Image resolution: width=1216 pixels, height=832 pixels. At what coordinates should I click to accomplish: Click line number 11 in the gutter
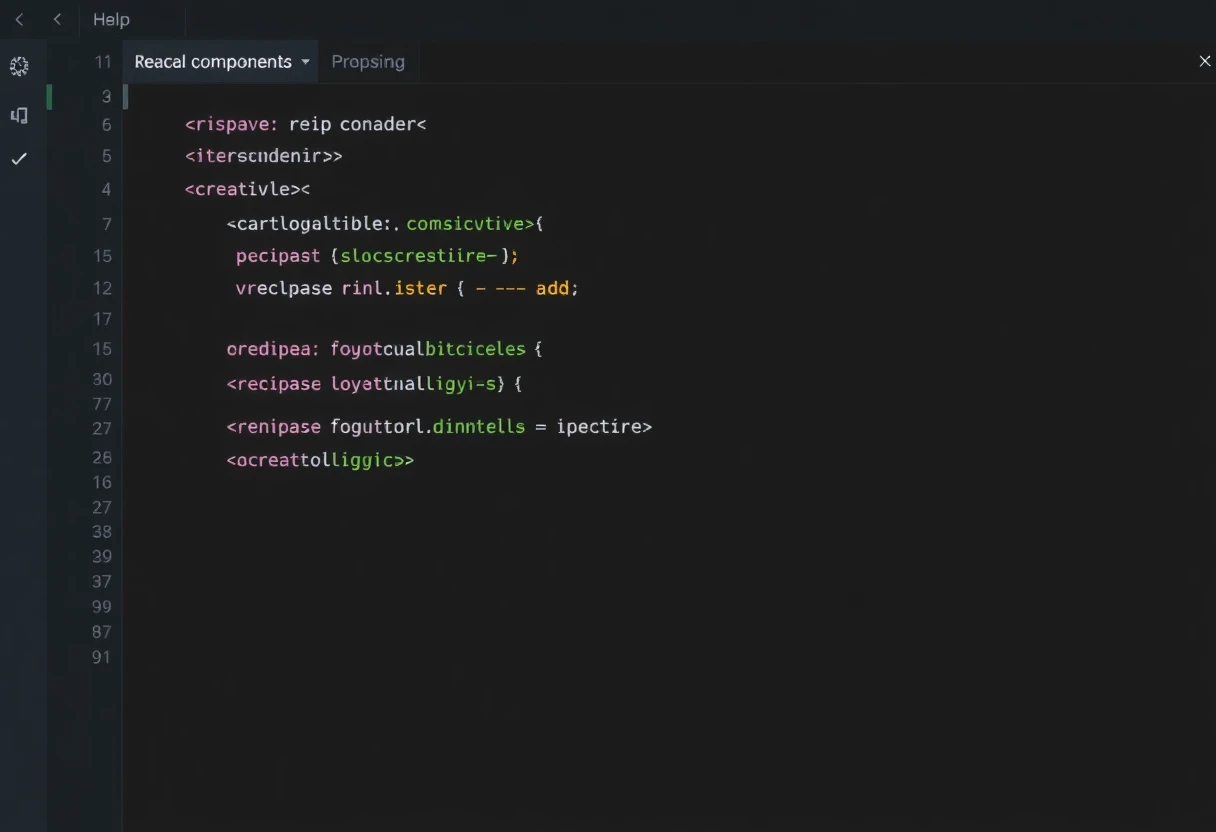pos(103,62)
